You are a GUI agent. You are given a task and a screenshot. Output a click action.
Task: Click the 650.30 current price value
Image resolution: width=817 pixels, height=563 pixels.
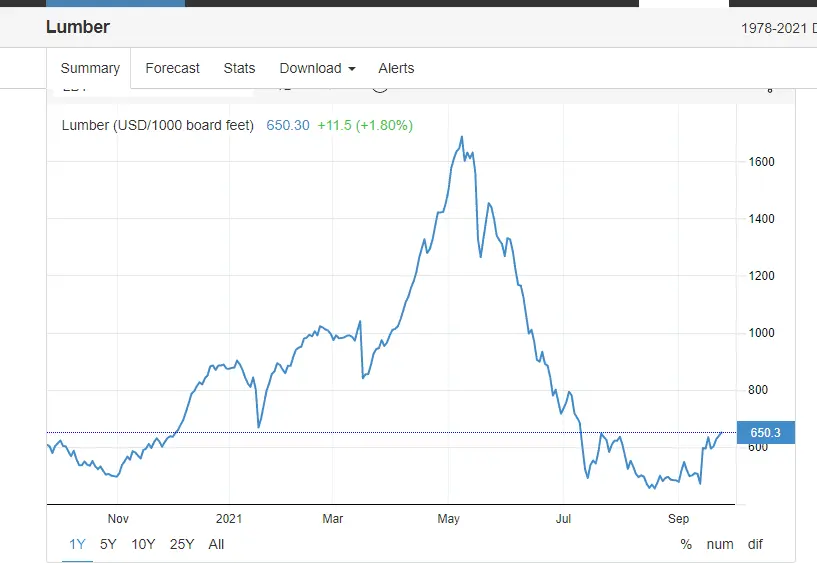tap(287, 125)
